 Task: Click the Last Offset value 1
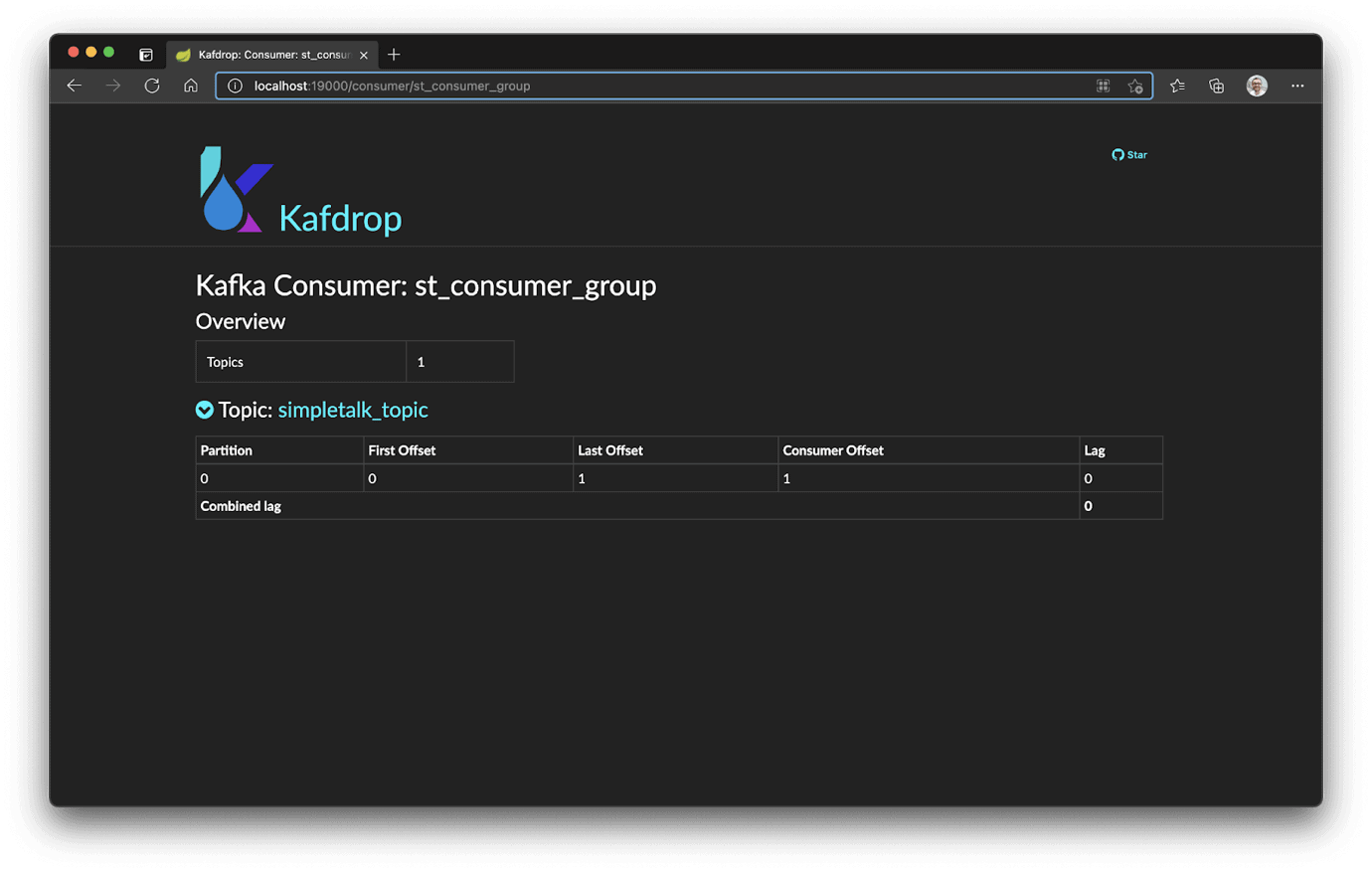pyautogui.click(x=582, y=478)
